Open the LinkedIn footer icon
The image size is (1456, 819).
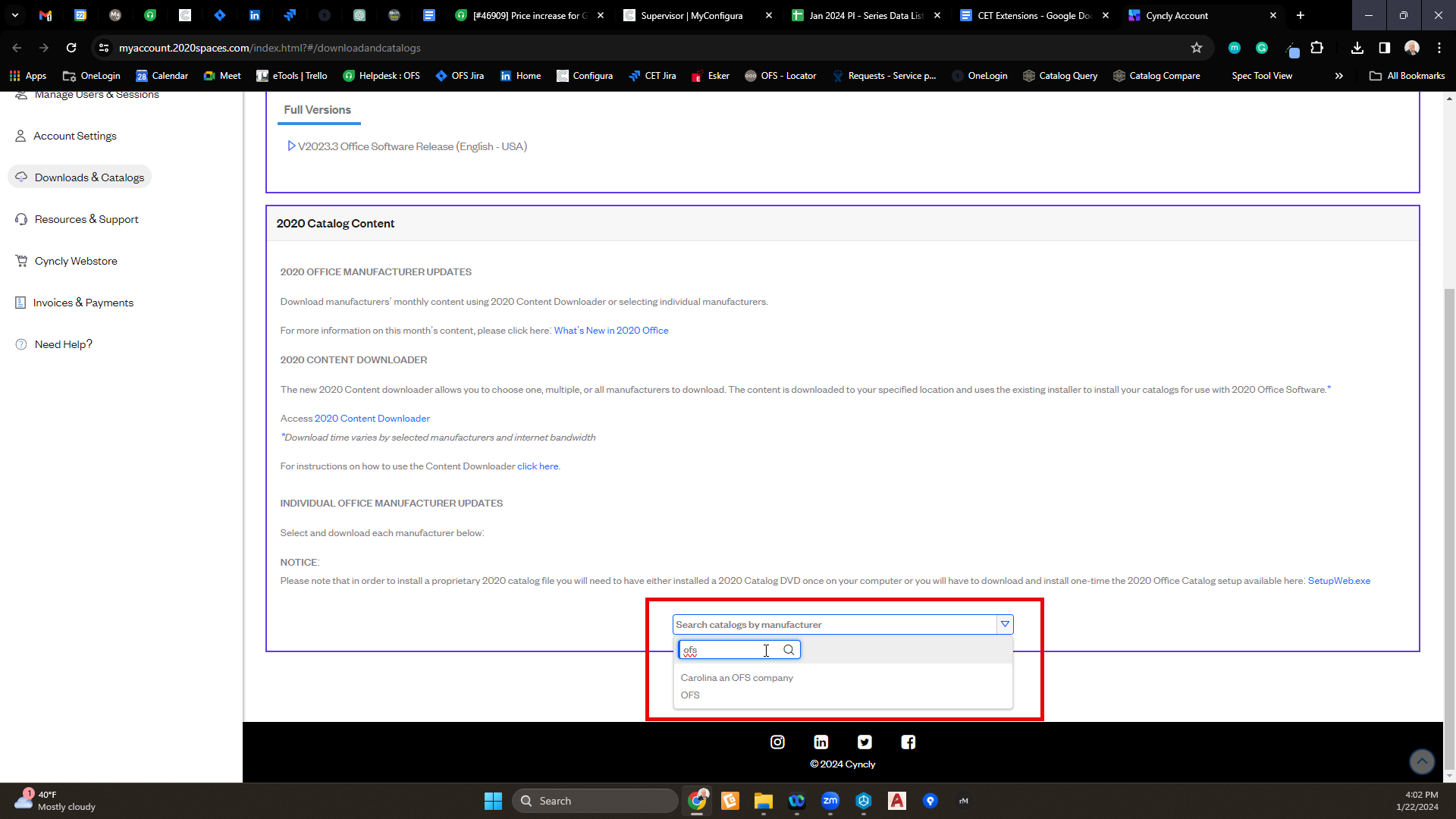pyautogui.click(x=821, y=742)
